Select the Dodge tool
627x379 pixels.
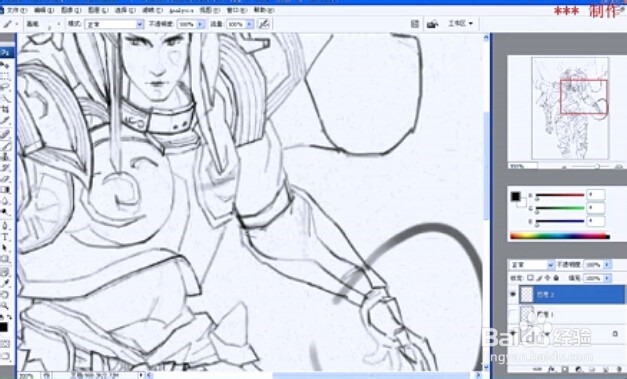[x=6, y=211]
